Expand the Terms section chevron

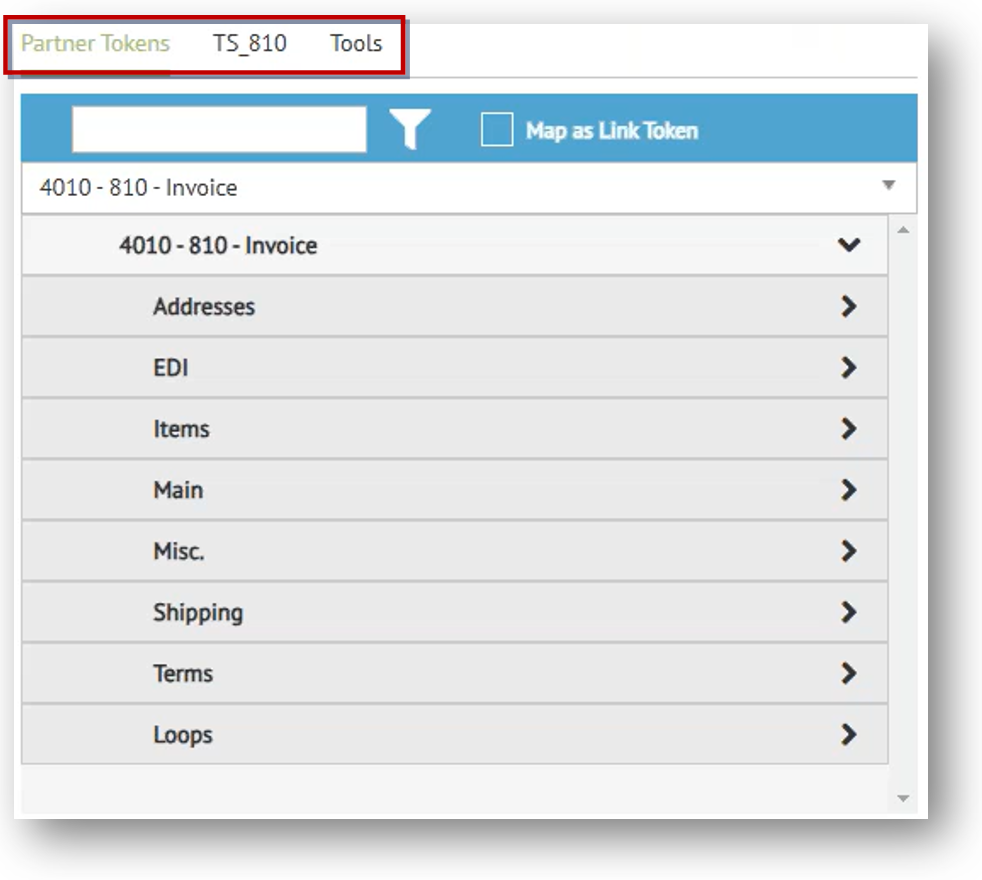point(848,673)
